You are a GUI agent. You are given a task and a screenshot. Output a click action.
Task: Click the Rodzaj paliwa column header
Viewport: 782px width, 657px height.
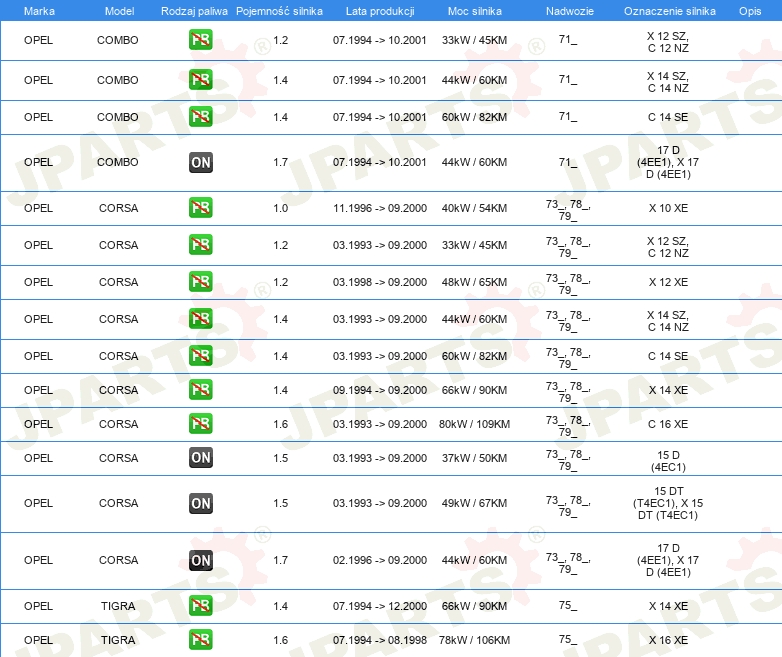point(194,11)
